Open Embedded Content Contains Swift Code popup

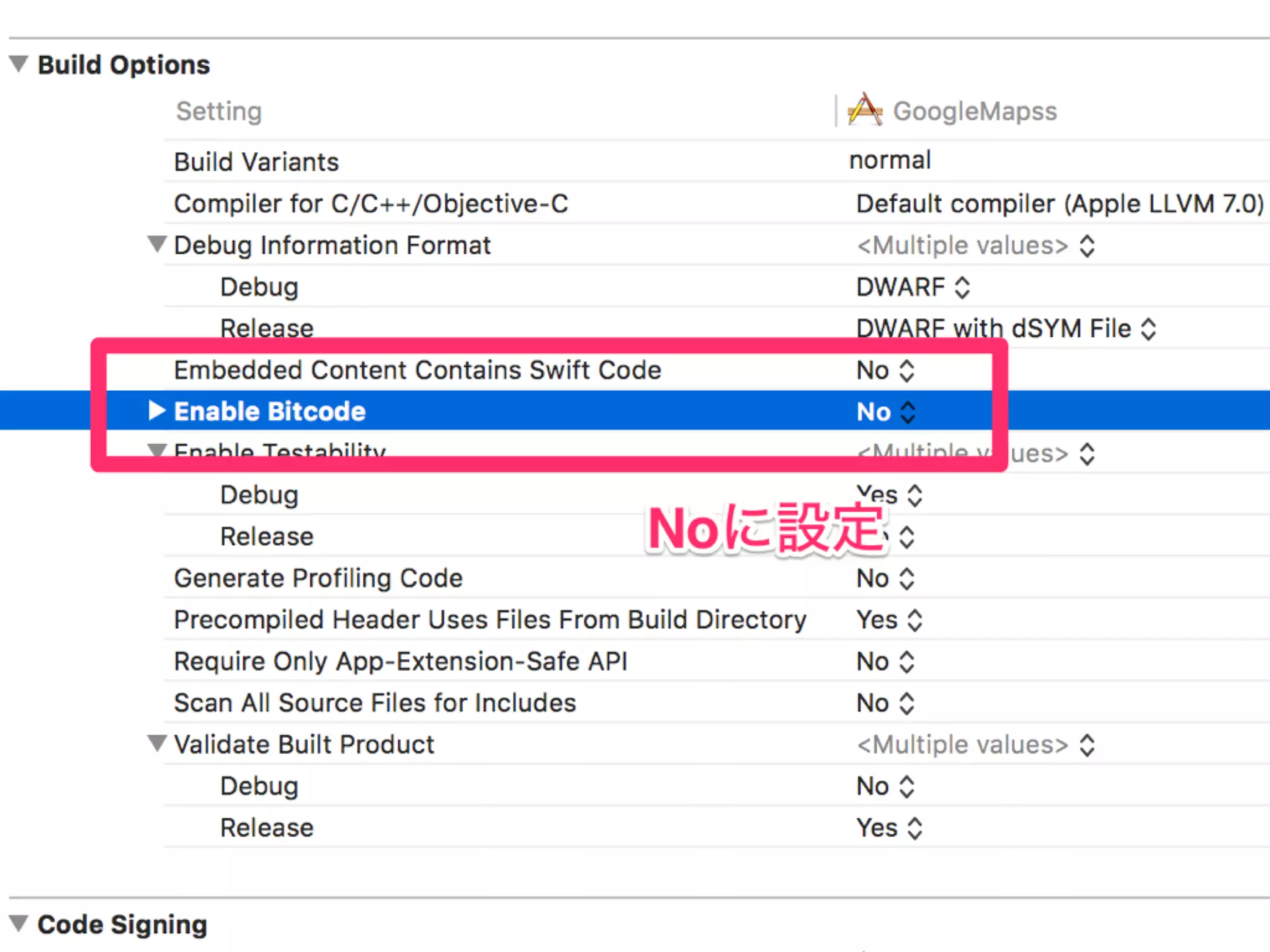point(886,371)
